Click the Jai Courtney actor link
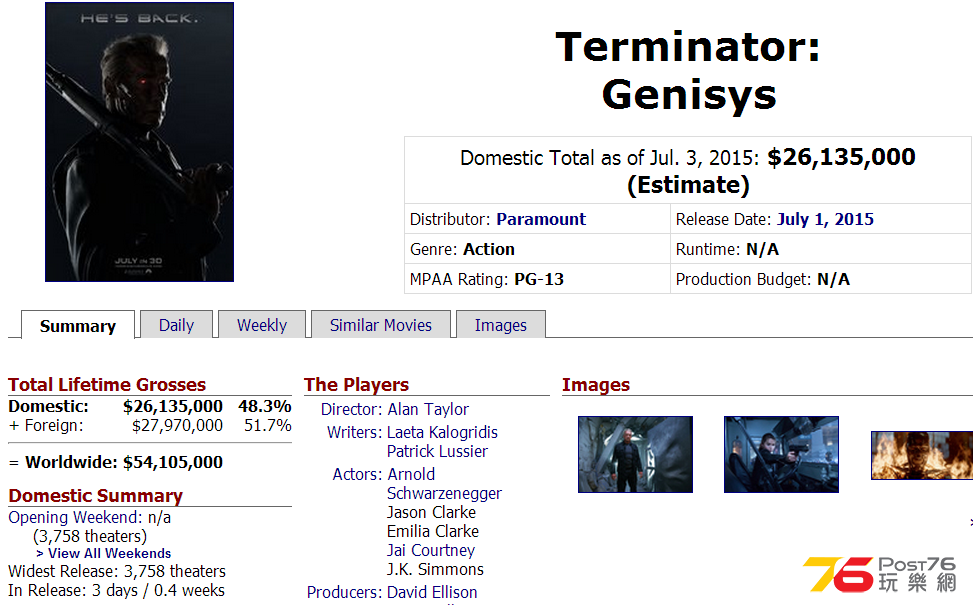This screenshot has width=973, height=605. (x=431, y=550)
